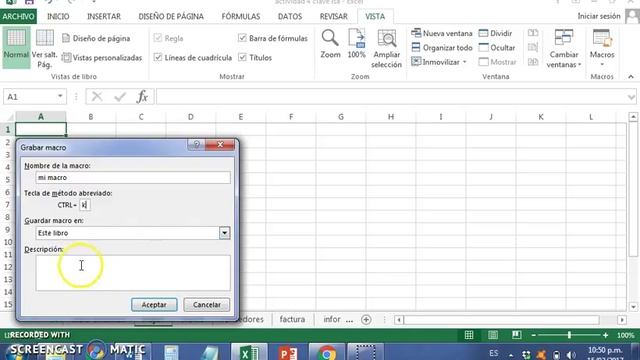Click the Descripción text area

pyautogui.click(x=133, y=273)
